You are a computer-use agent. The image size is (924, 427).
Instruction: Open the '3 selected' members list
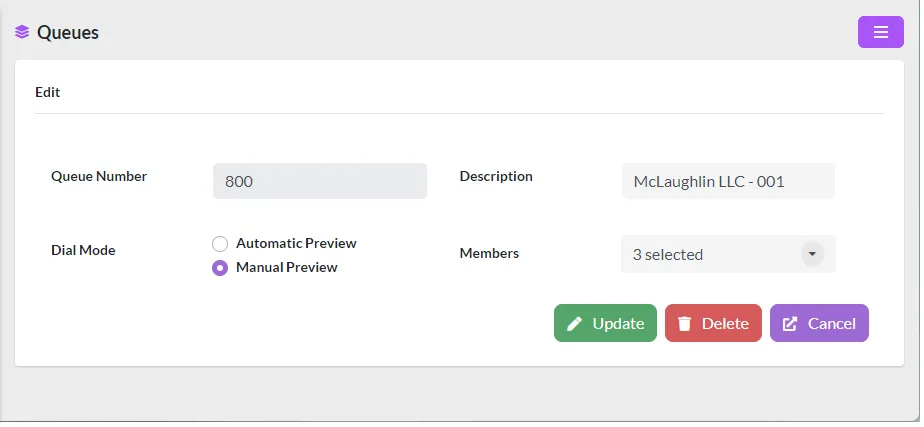728,254
